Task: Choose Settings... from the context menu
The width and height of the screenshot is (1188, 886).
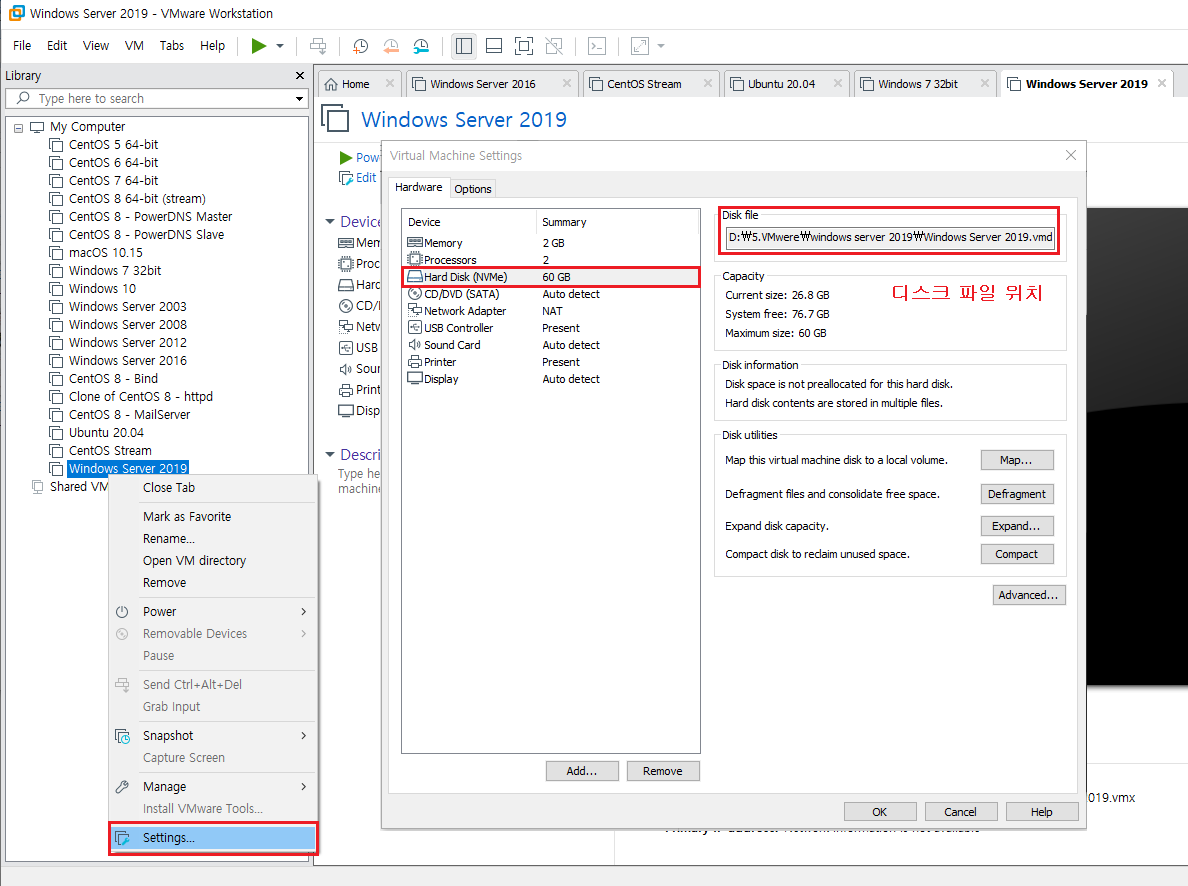Action: point(213,837)
